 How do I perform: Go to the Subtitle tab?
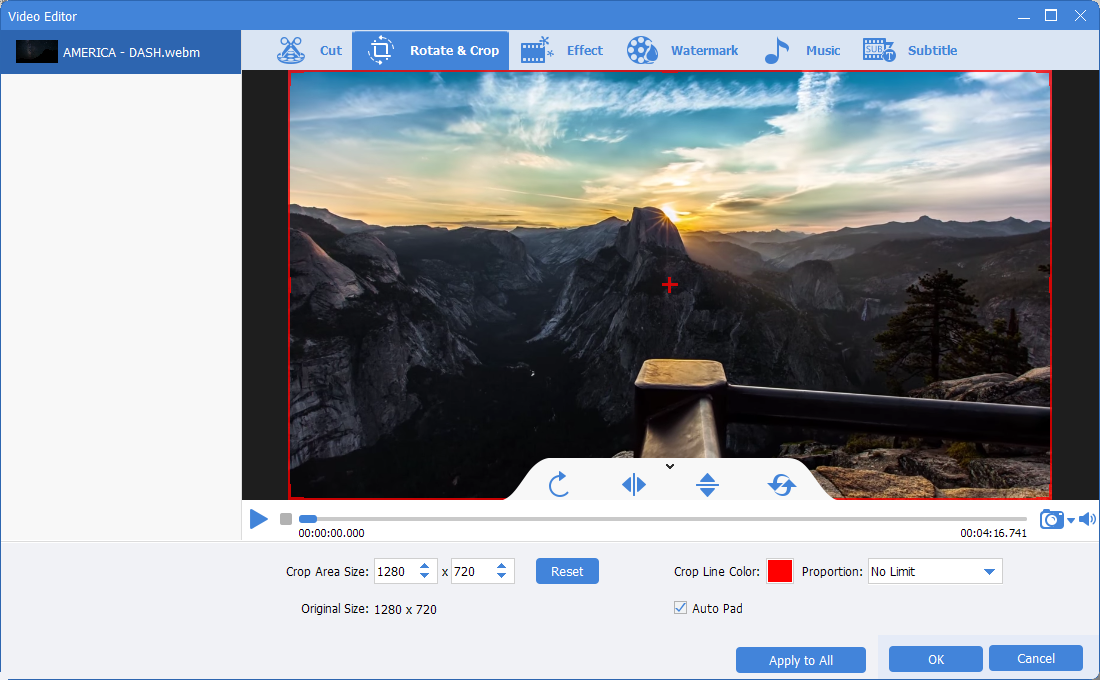[x=910, y=51]
